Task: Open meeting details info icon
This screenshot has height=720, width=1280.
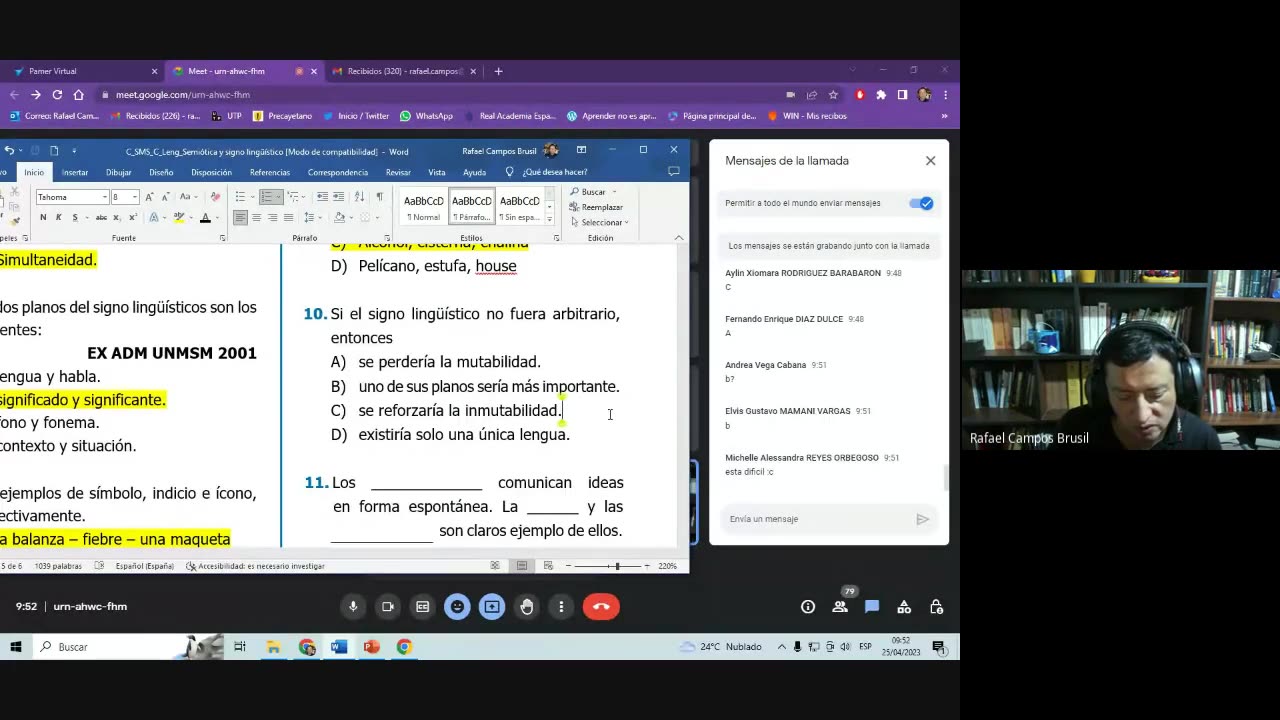Action: [808, 607]
